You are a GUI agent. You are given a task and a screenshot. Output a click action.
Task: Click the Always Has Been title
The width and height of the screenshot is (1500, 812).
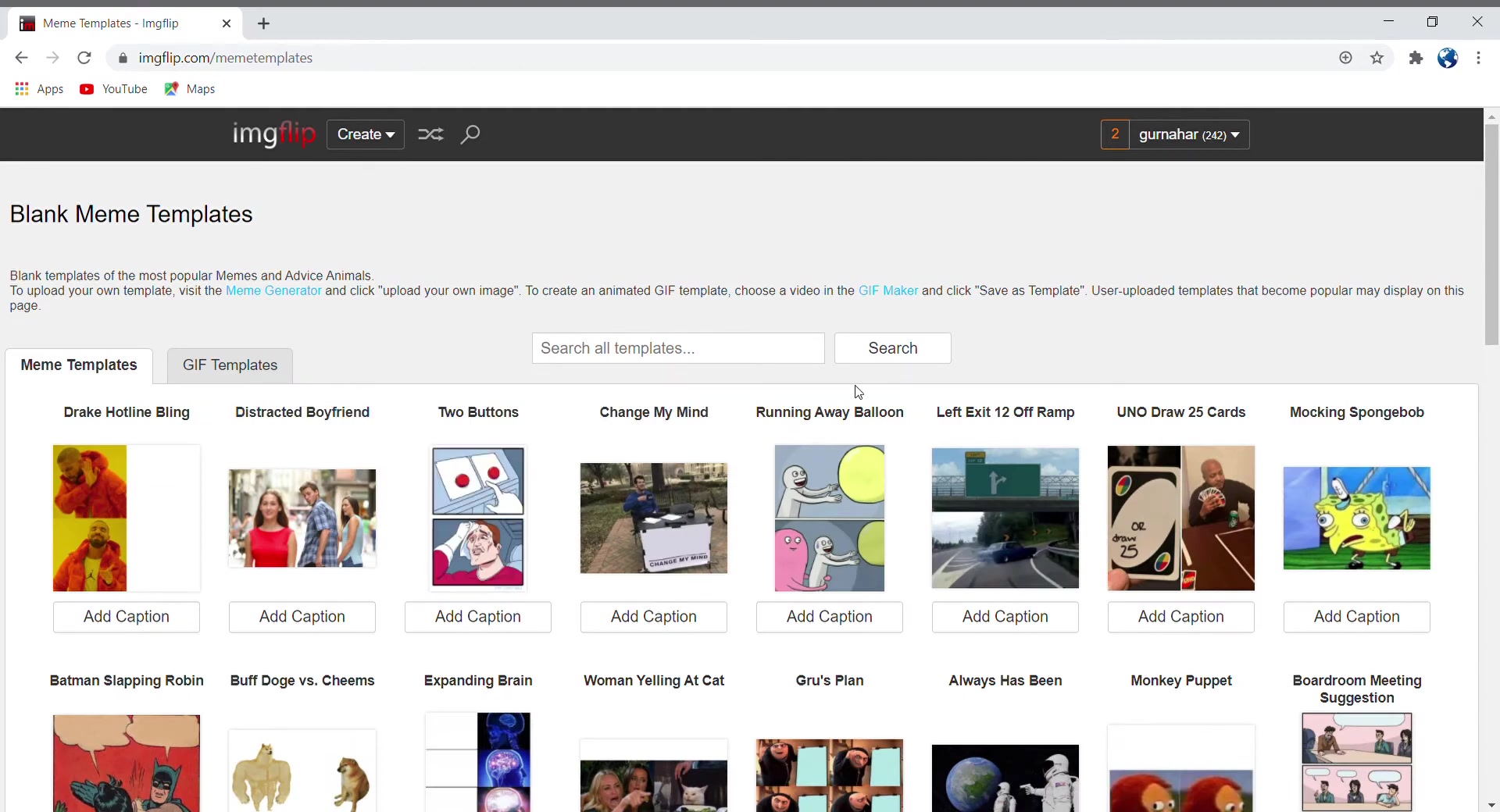pyautogui.click(x=1005, y=681)
